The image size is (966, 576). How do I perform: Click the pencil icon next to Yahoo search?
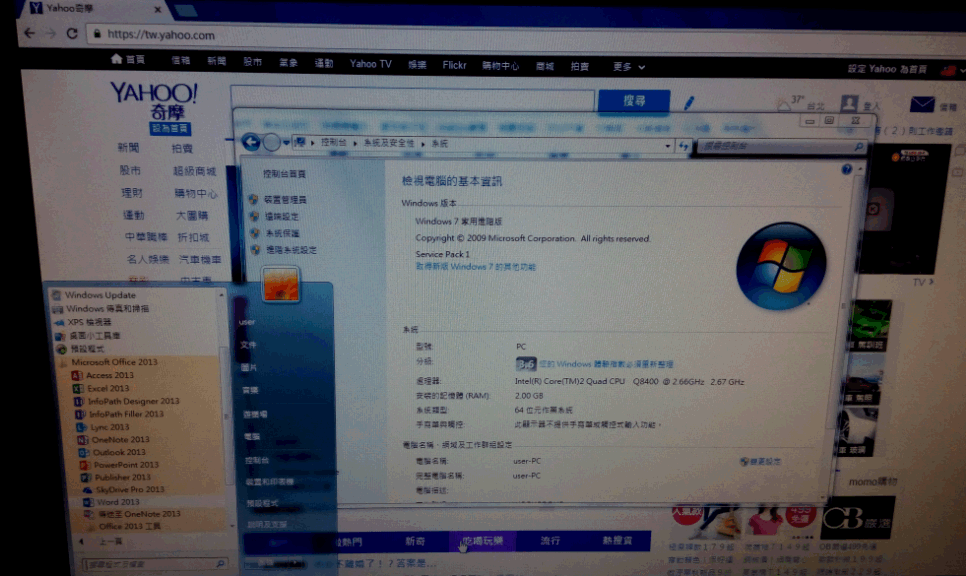tap(689, 102)
